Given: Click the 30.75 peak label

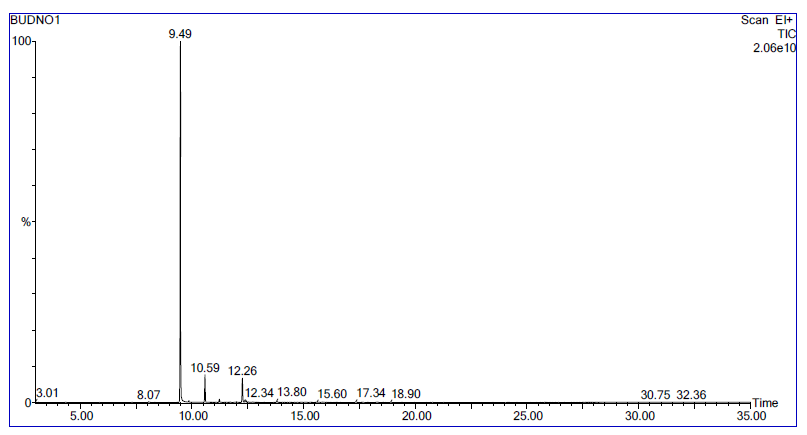Looking at the screenshot, I should click(655, 395).
